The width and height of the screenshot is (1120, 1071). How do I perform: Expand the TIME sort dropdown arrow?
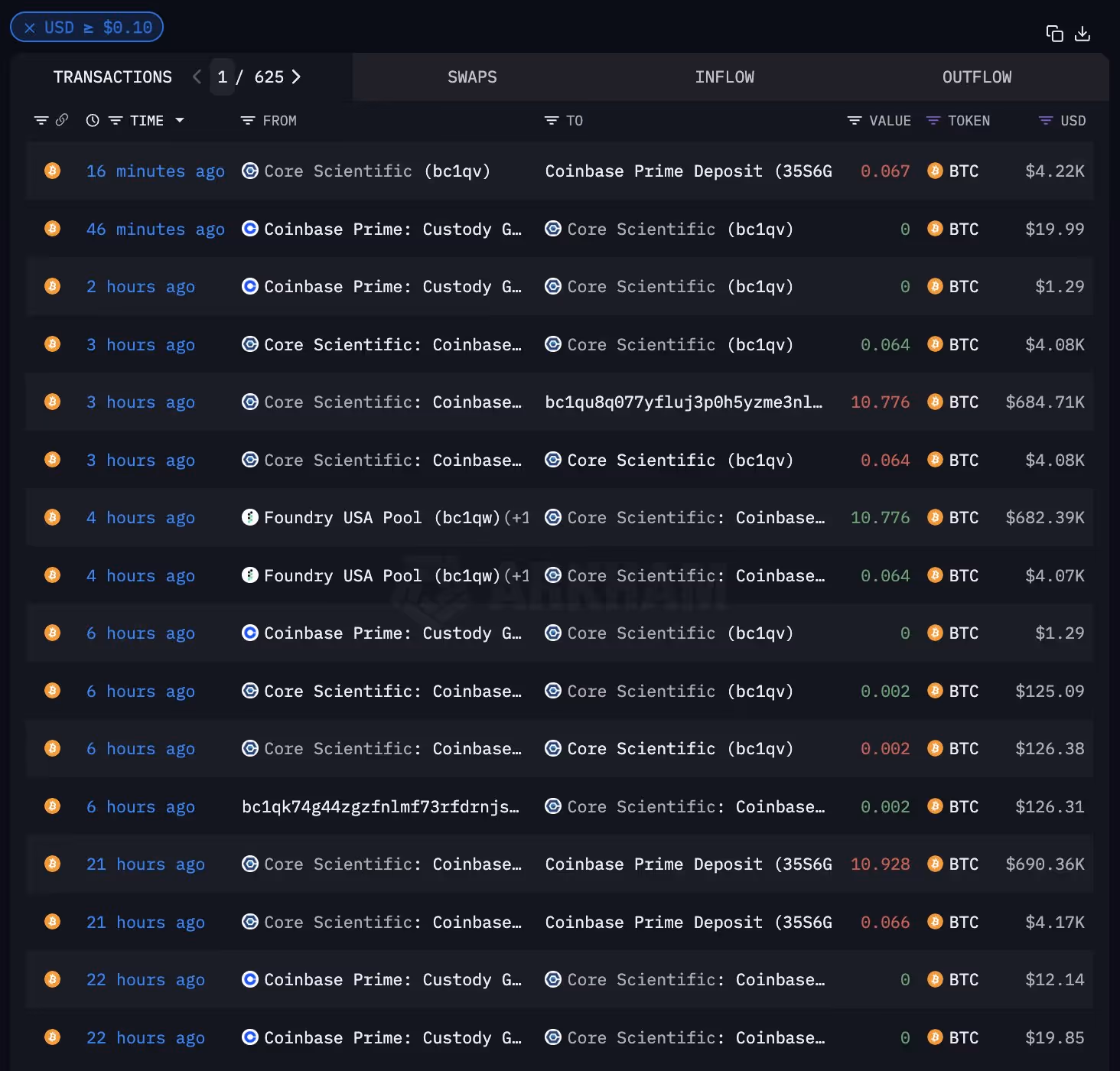click(x=180, y=120)
